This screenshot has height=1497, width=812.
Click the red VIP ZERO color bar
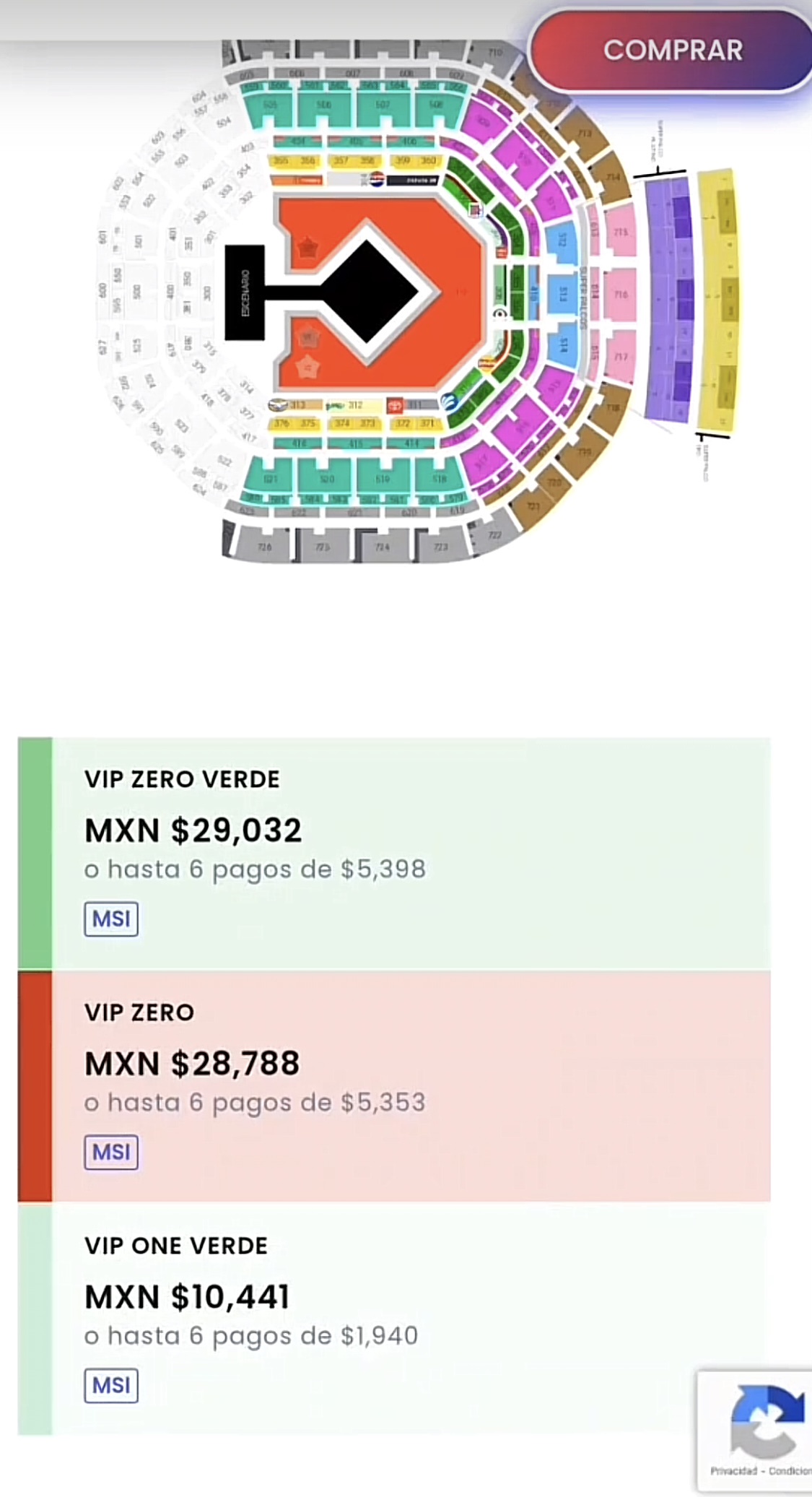click(35, 1085)
